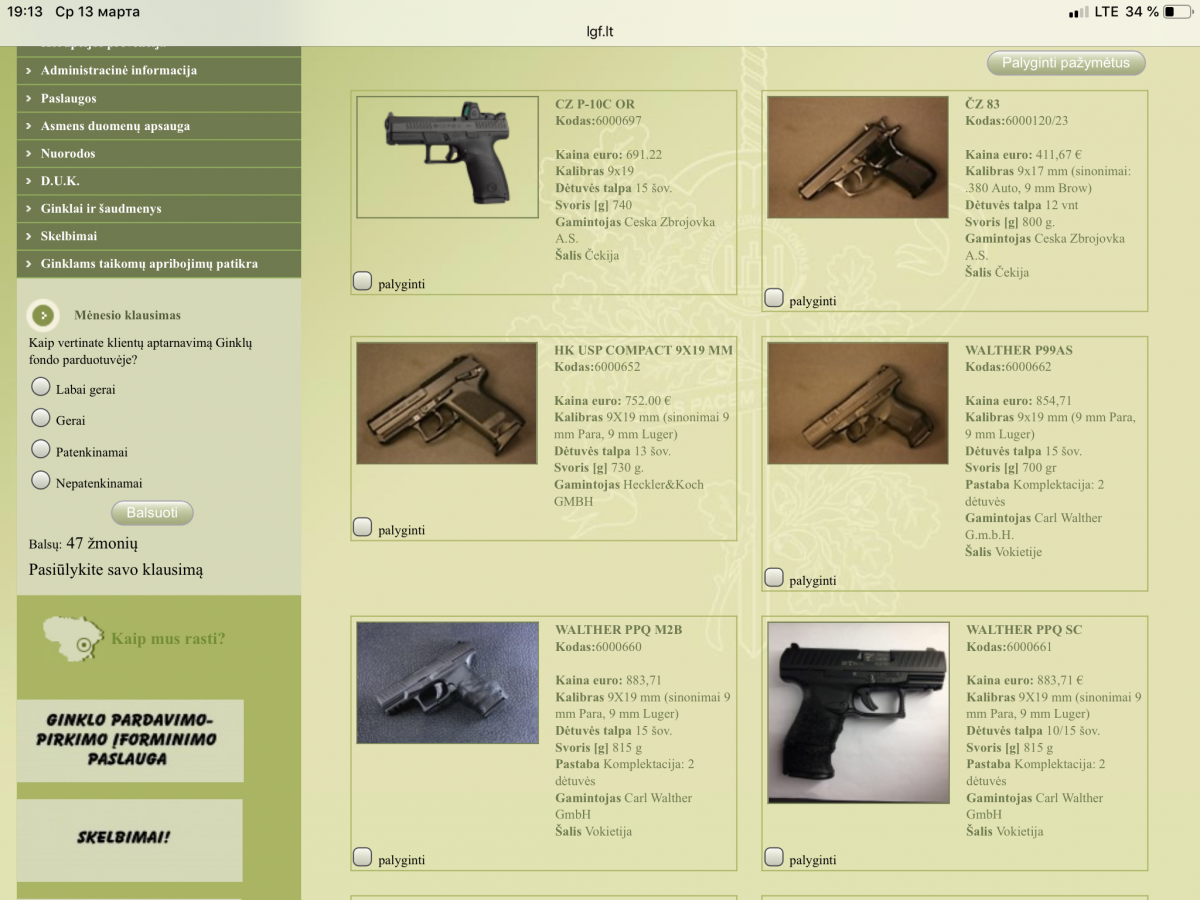
Task: Click the cellular signal bars icon
Action: point(1078,12)
